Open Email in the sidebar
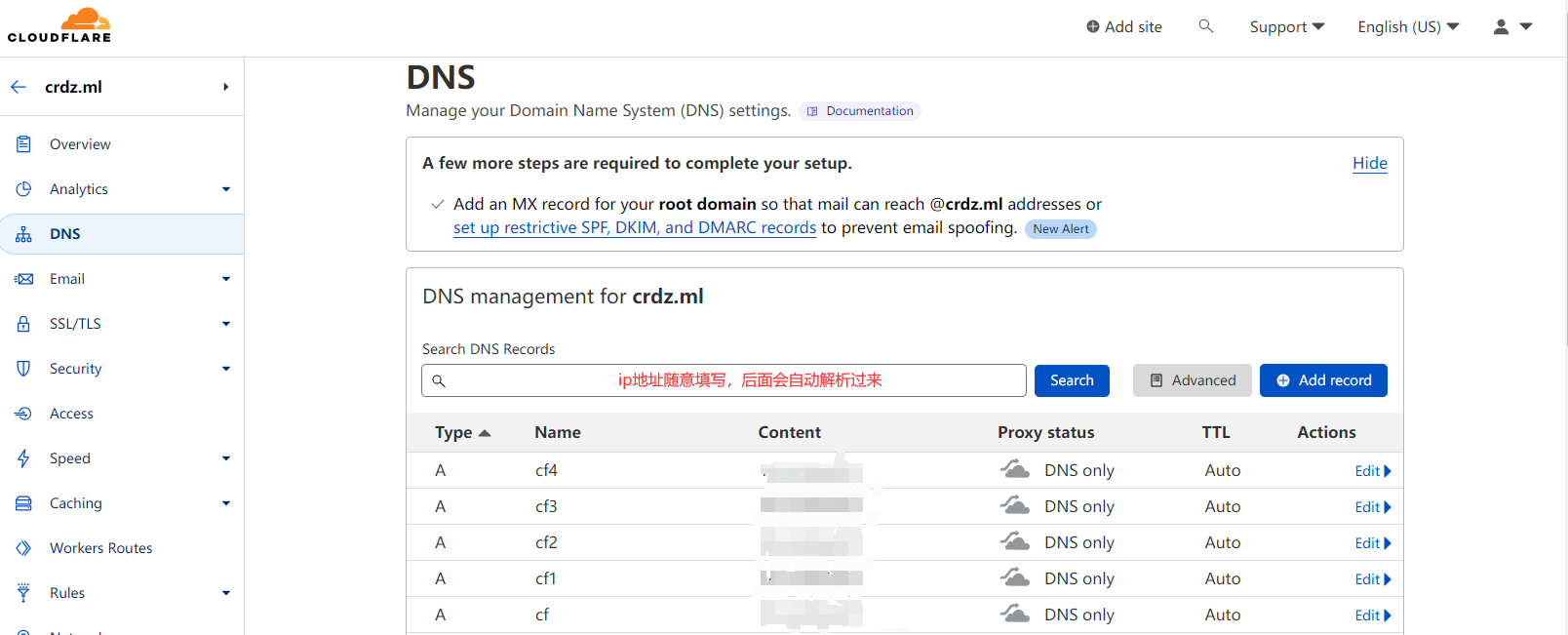The height and width of the screenshot is (635, 1568). pos(67,279)
